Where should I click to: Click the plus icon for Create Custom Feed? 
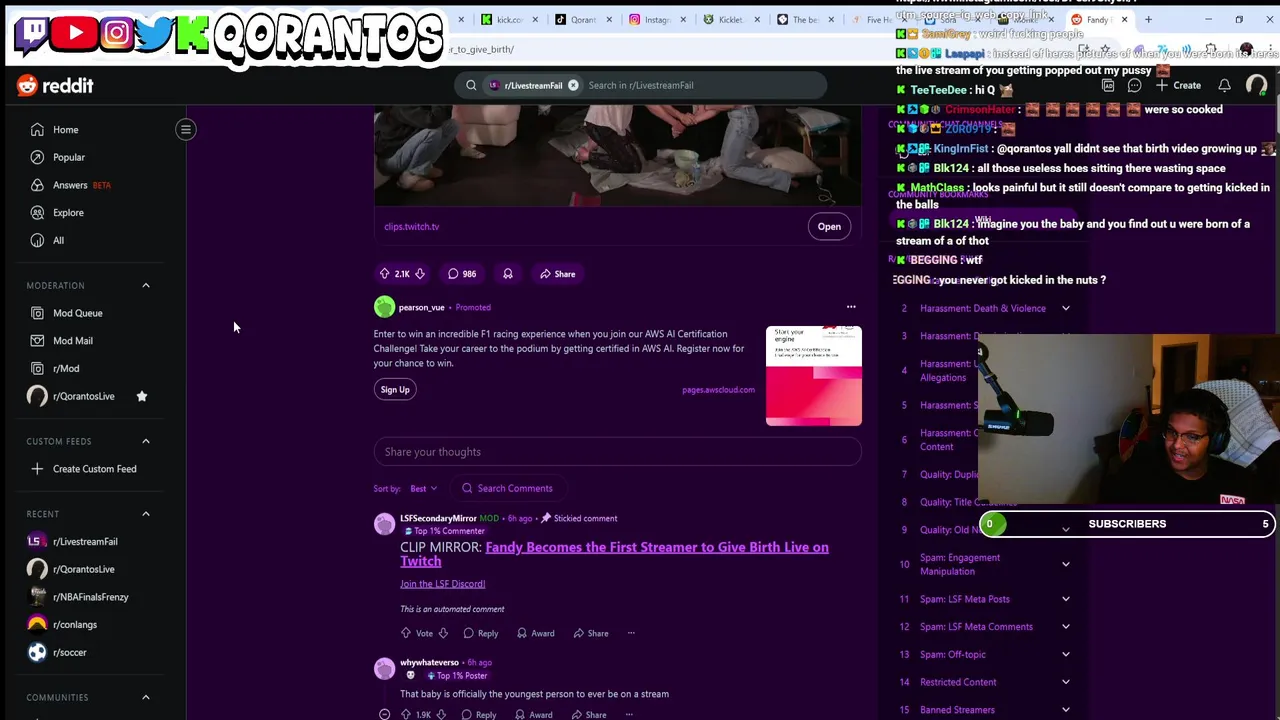37,469
